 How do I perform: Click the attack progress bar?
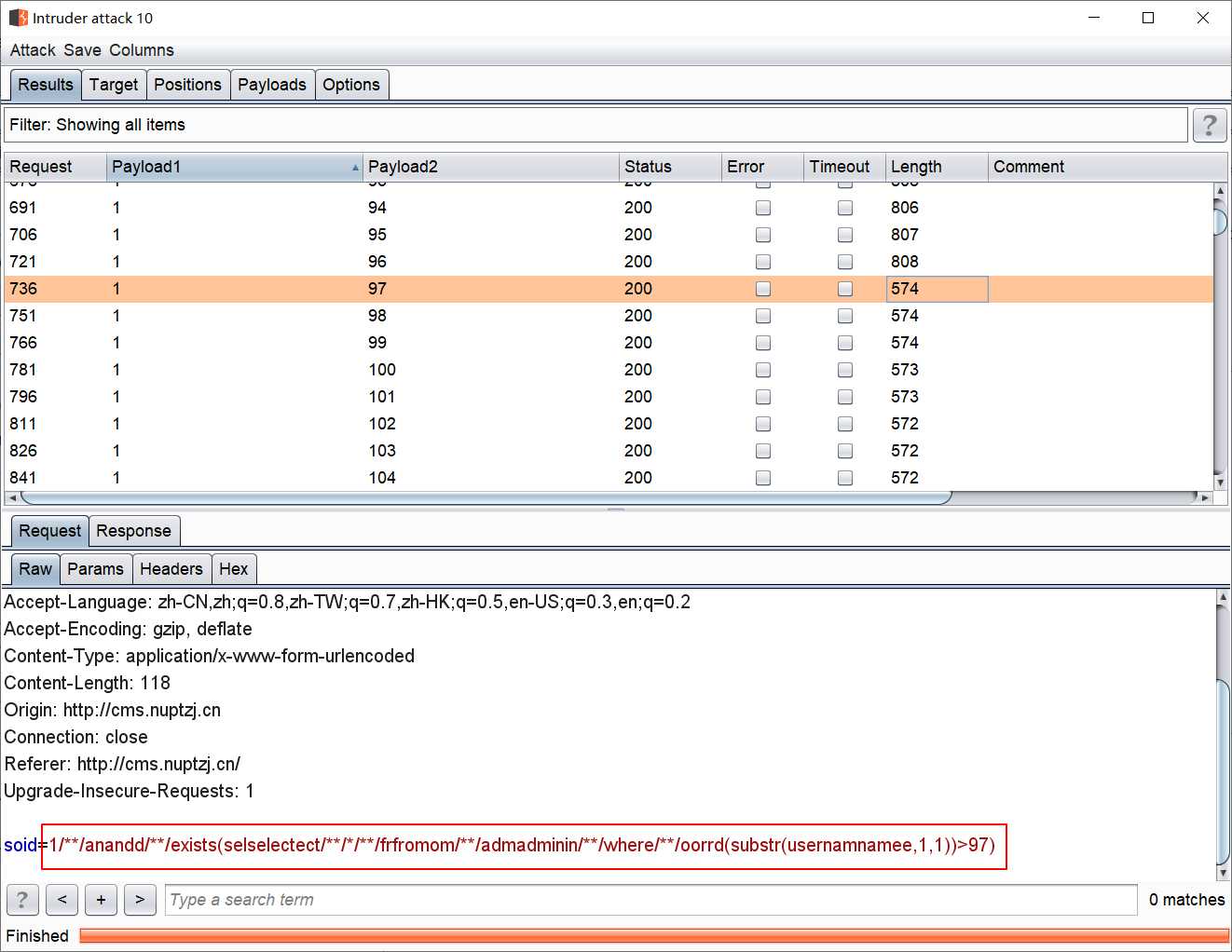click(x=654, y=935)
